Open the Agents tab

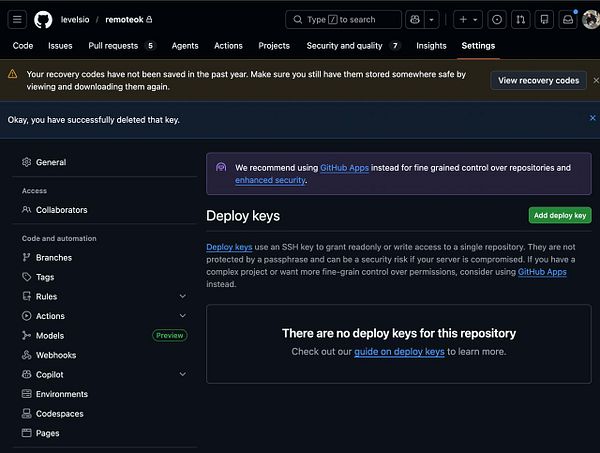pos(185,46)
